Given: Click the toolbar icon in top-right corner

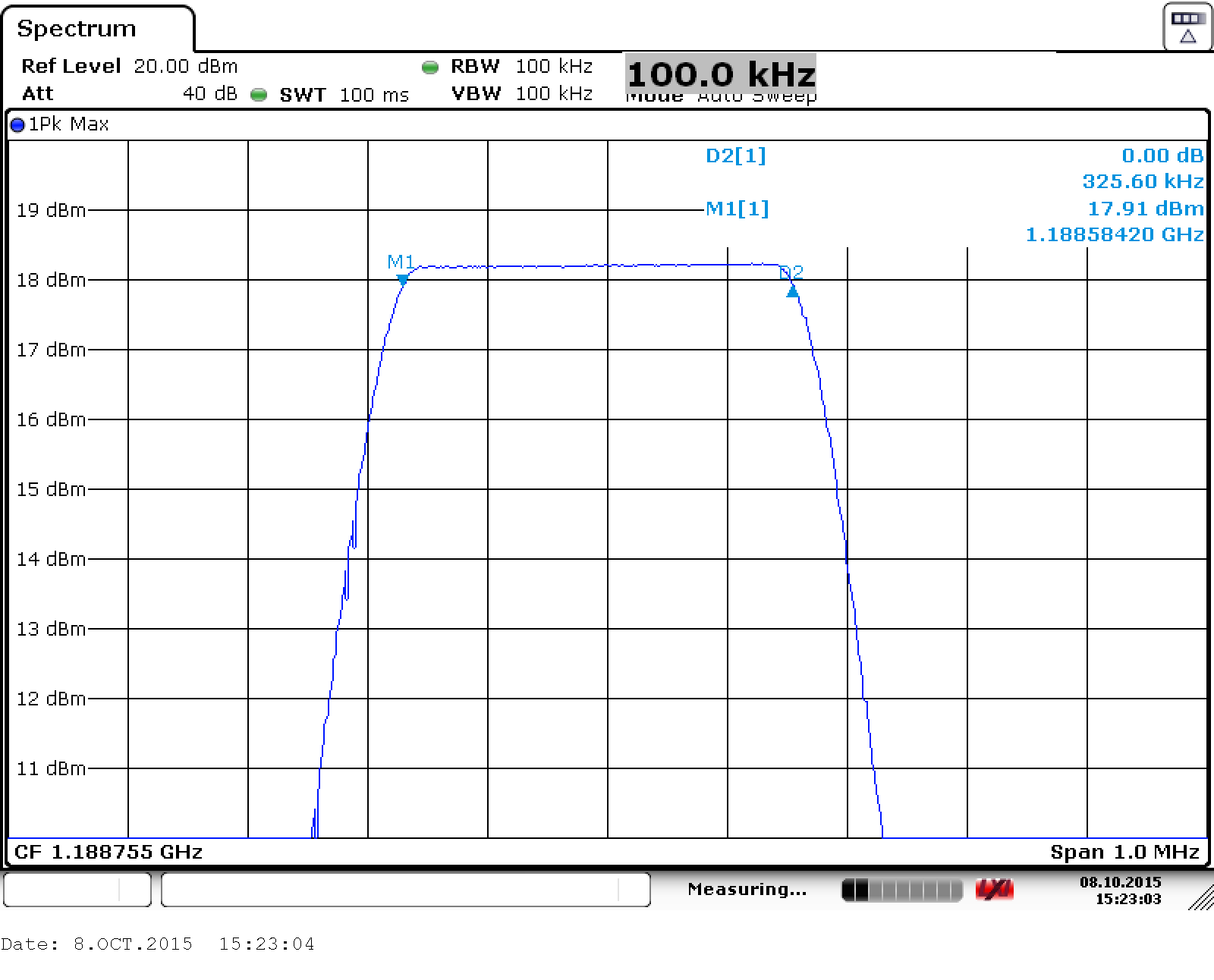Looking at the screenshot, I should pyautogui.click(x=1187, y=27).
